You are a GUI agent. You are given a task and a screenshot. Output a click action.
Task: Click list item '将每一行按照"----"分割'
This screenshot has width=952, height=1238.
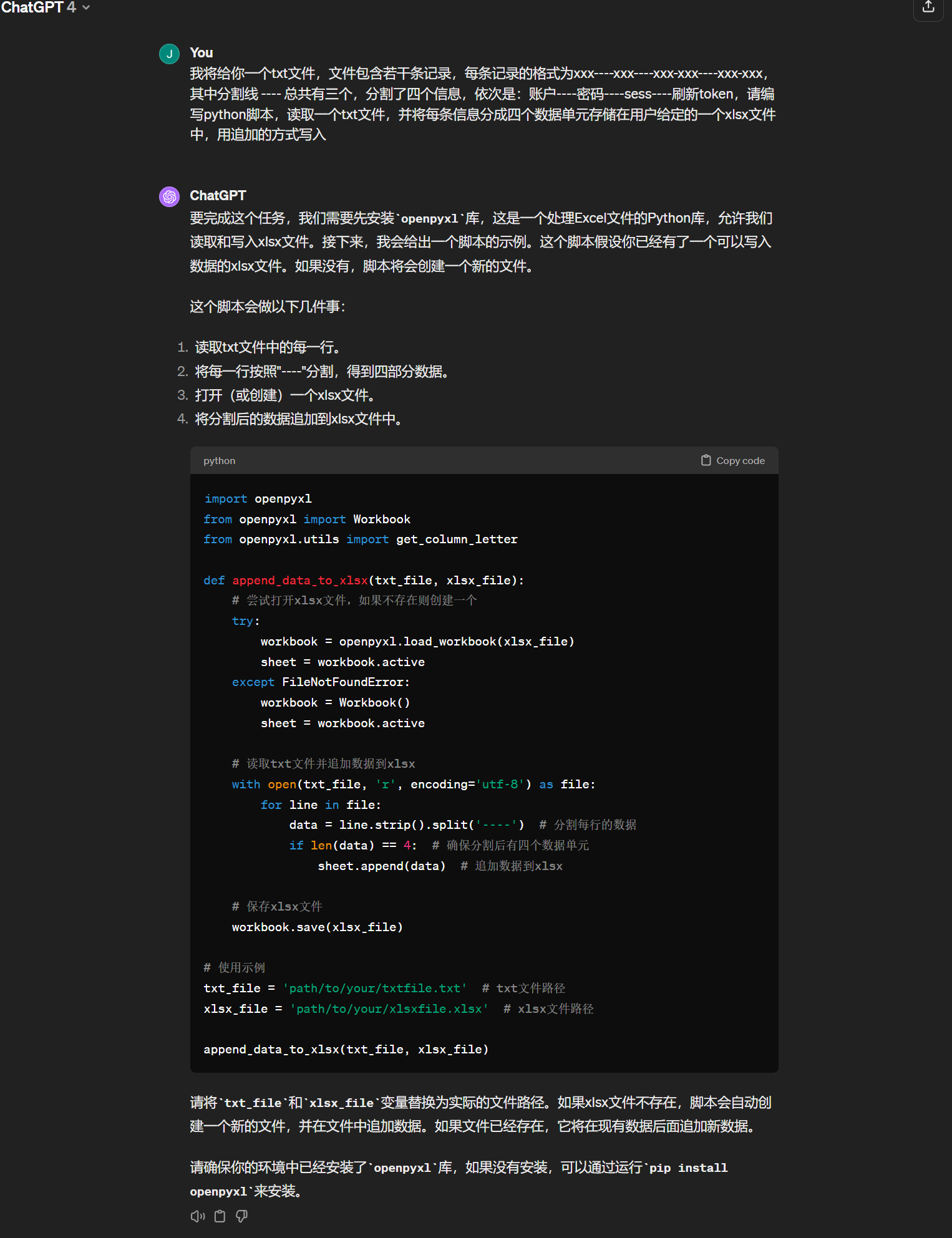323,372
